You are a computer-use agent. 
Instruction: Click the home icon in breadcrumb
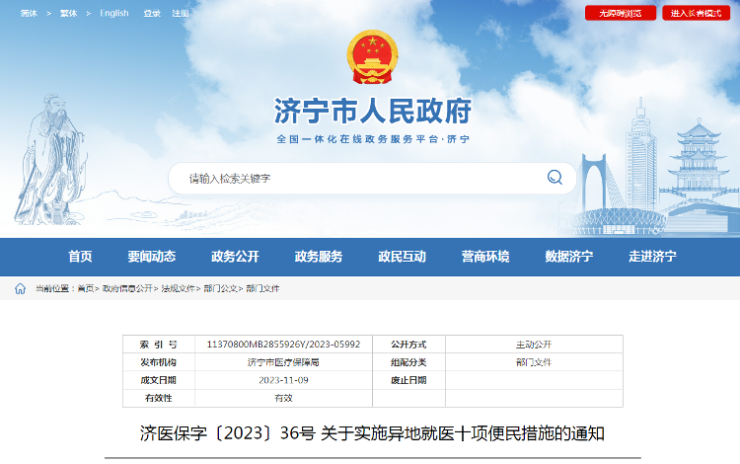click(x=20, y=289)
